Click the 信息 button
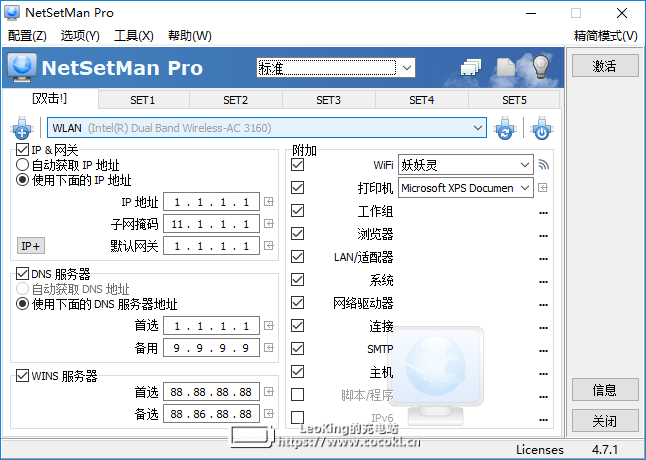This screenshot has width=646, height=460. pyautogui.click(x=604, y=390)
